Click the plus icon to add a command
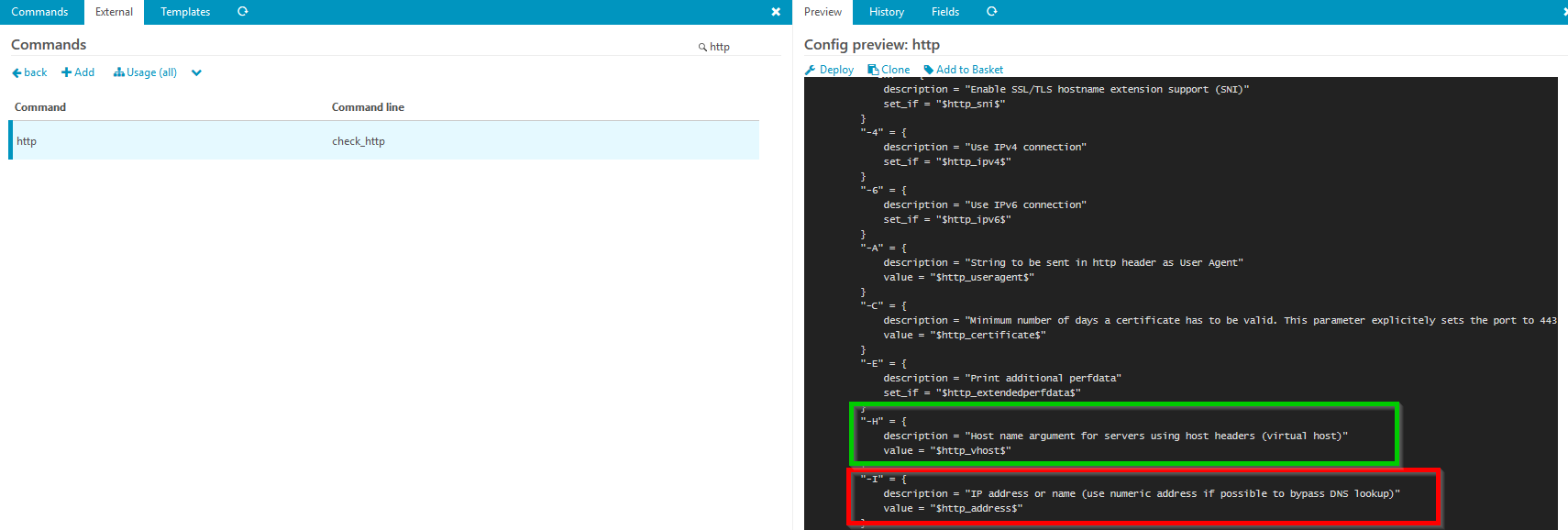The width and height of the screenshot is (1568, 530). [66, 72]
